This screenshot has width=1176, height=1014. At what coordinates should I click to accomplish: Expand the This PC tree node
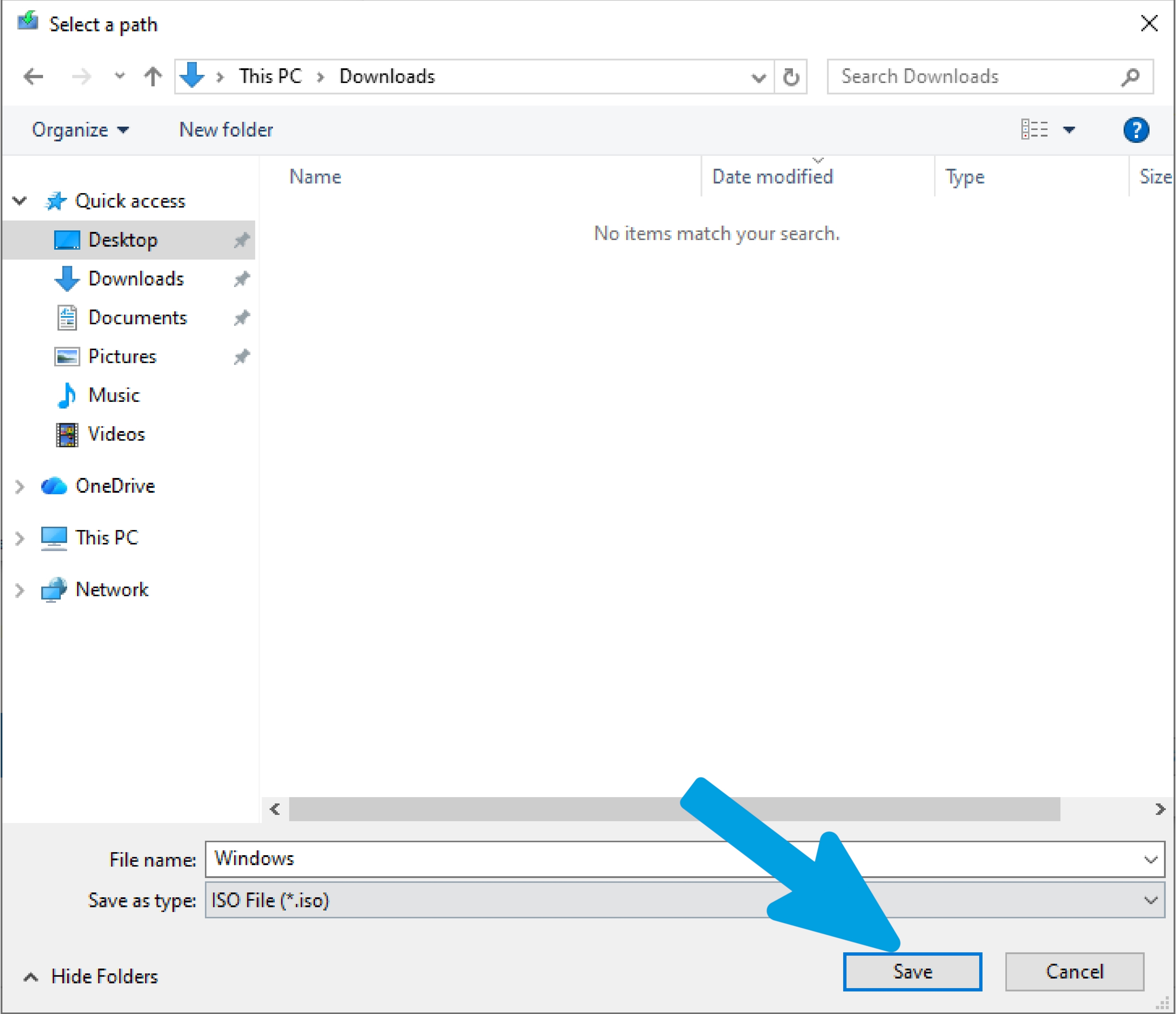click(x=20, y=537)
